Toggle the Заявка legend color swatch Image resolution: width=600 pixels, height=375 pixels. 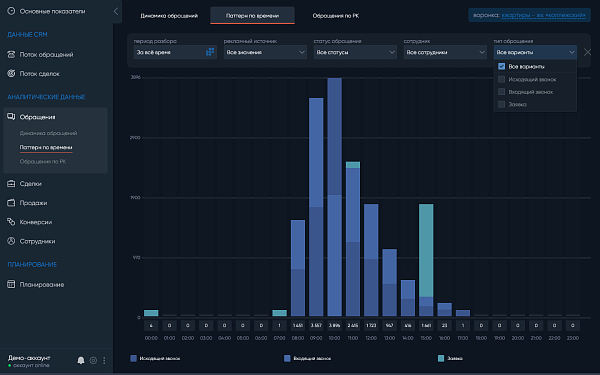[441, 358]
